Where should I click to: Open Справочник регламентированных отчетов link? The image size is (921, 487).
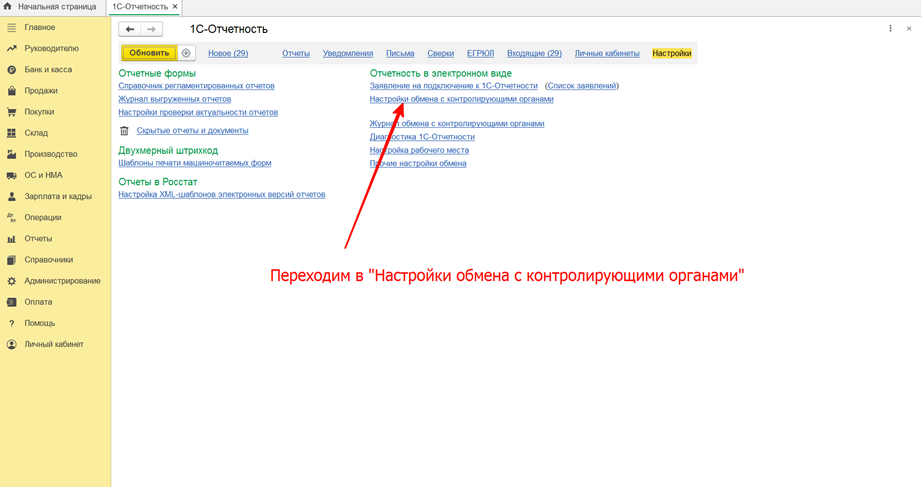pos(196,86)
